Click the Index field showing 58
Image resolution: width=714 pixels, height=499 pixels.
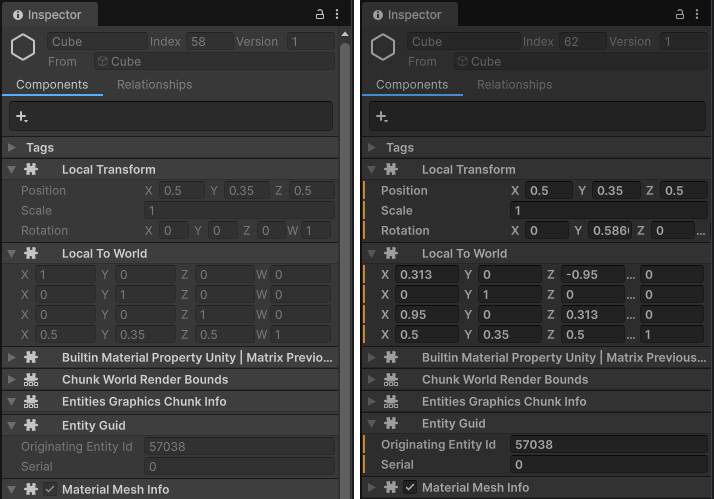click(x=209, y=41)
